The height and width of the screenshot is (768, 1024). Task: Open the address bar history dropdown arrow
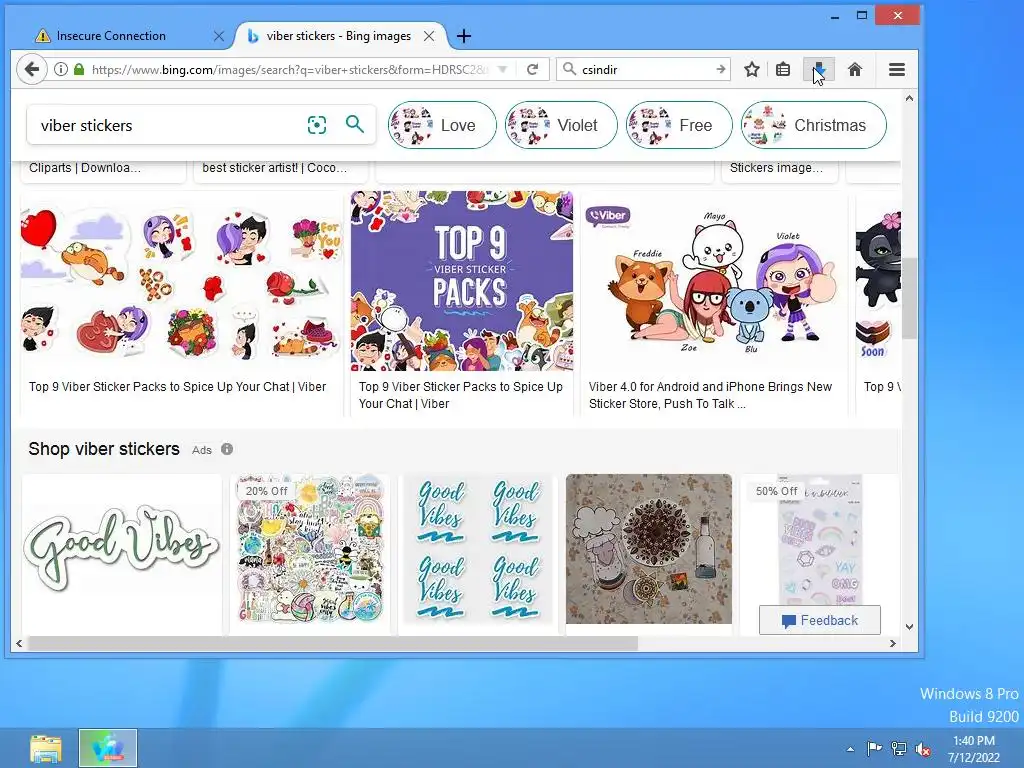pyautogui.click(x=502, y=69)
